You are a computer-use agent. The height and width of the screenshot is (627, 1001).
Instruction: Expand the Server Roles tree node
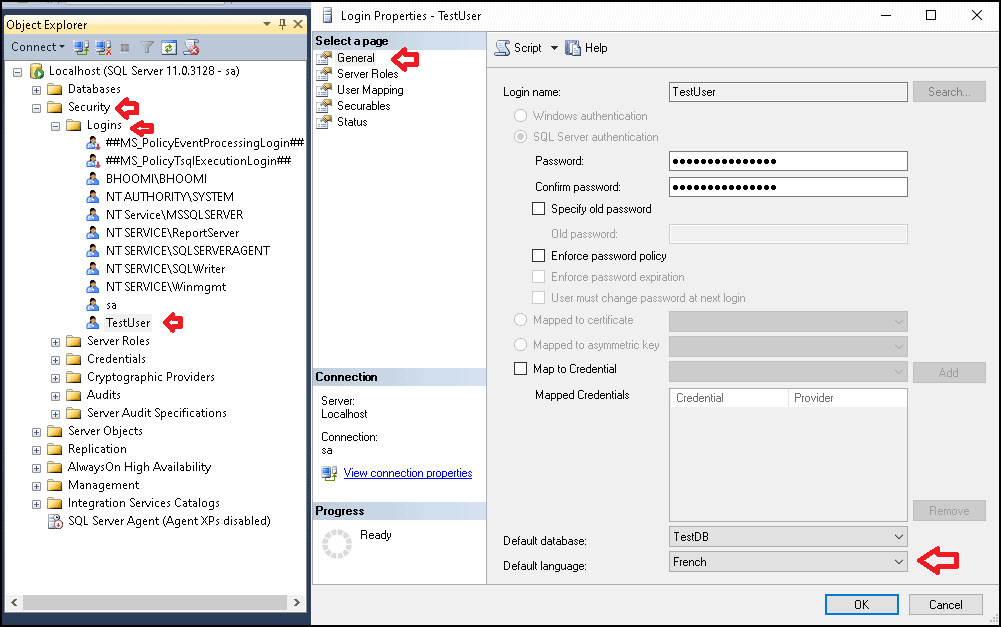coord(56,342)
